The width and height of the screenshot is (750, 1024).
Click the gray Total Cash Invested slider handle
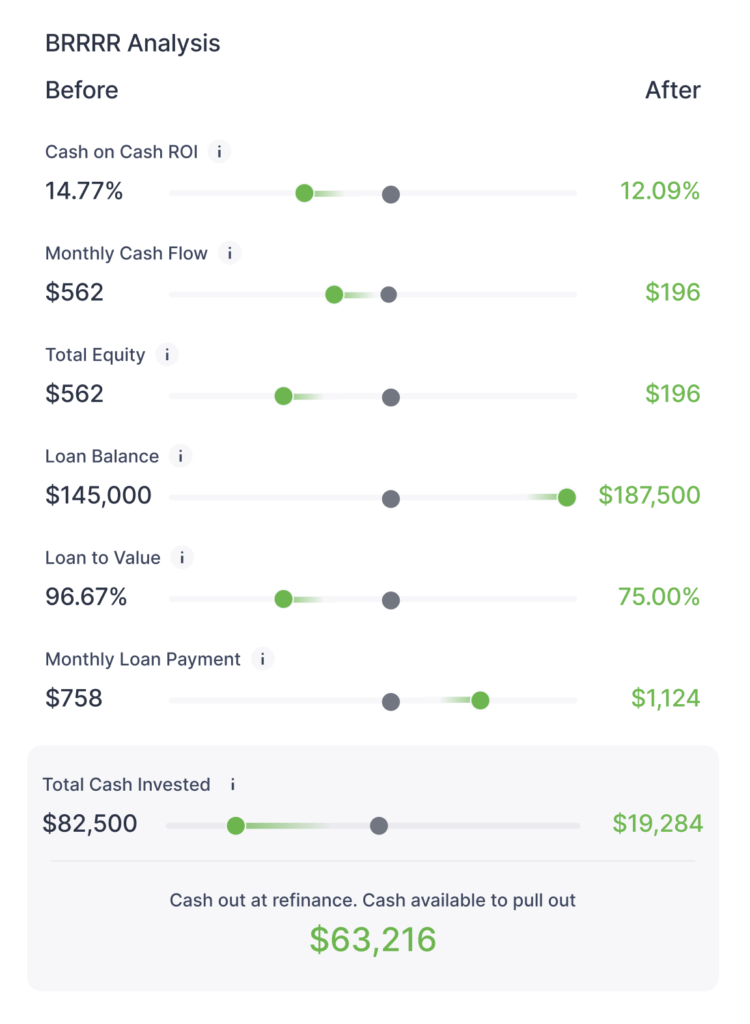click(379, 825)
